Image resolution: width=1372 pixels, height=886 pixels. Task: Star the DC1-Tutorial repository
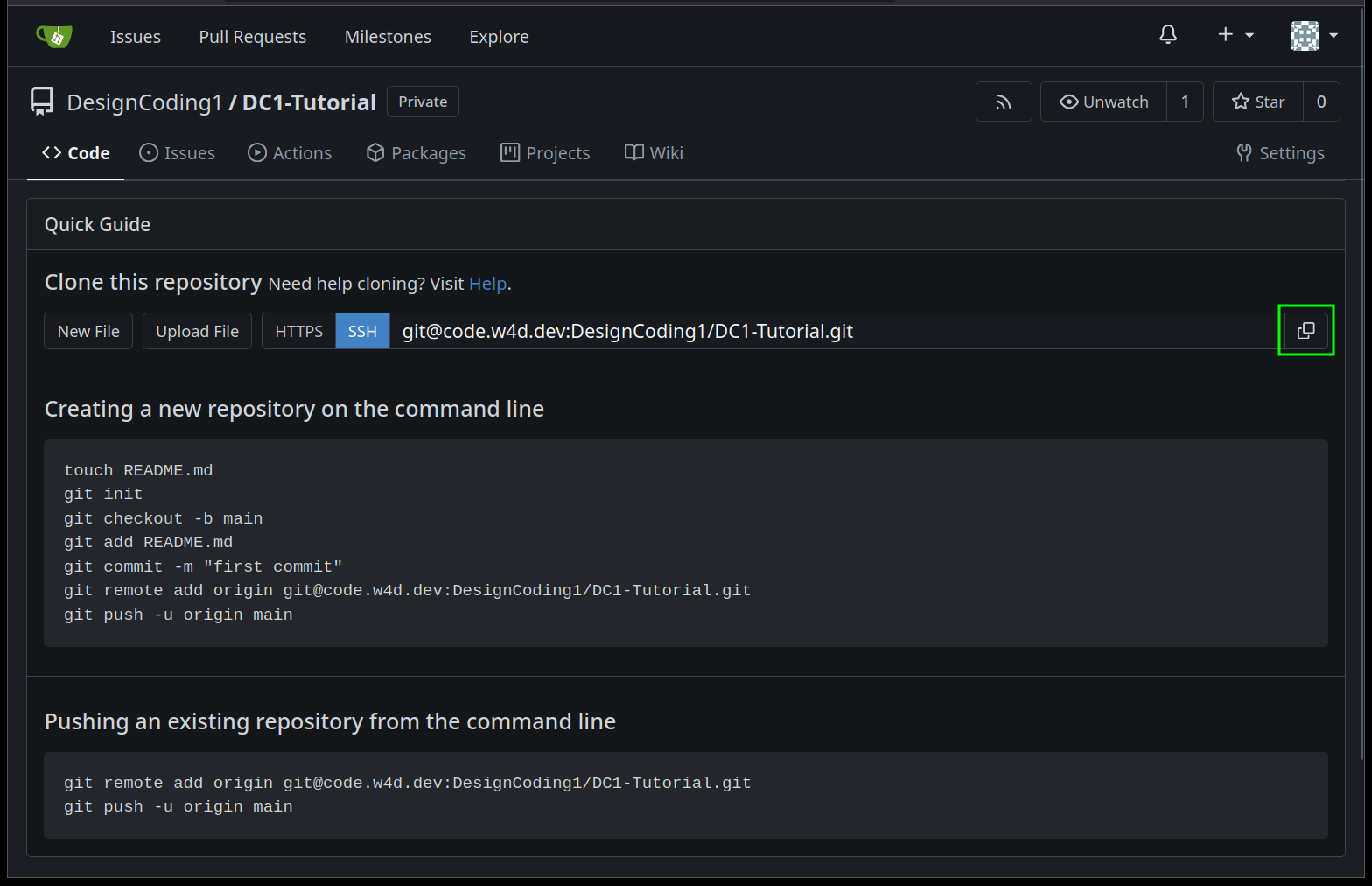click(1258, 102)
